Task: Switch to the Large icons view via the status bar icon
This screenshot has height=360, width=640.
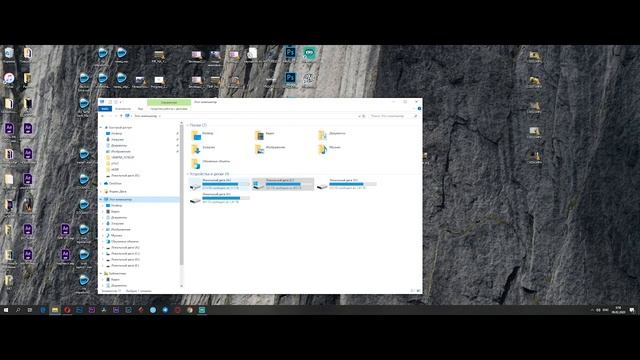Action: (418, 291)
